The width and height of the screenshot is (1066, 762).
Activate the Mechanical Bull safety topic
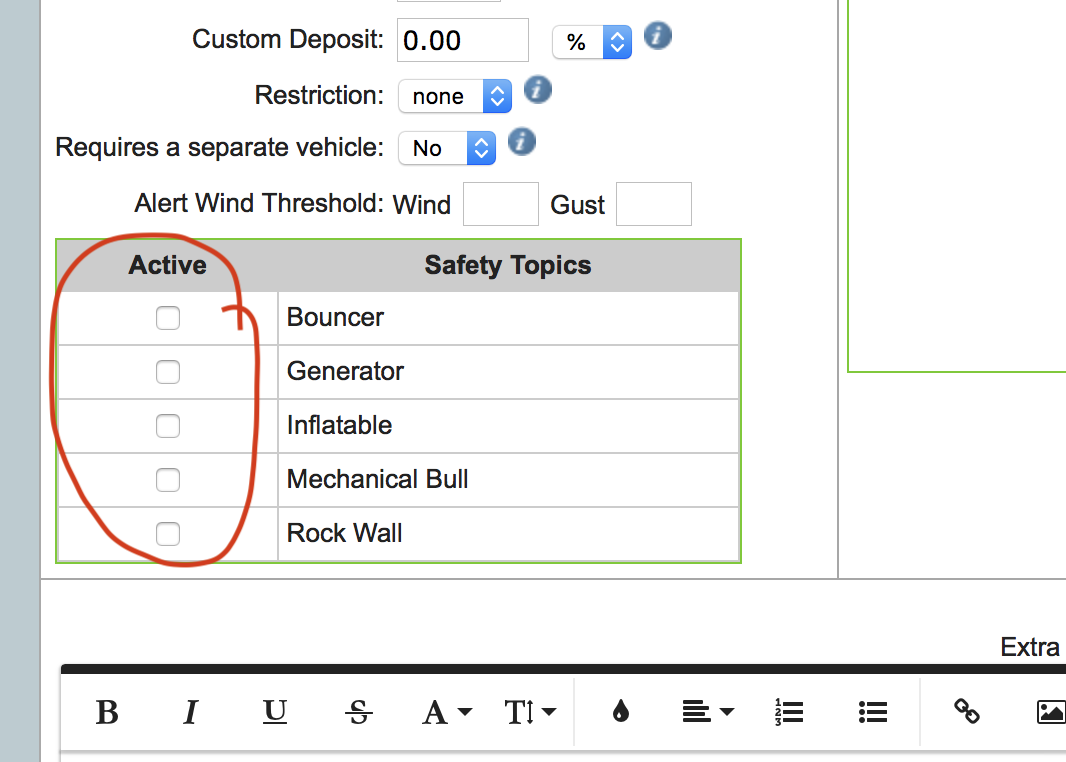coord(168,480)
